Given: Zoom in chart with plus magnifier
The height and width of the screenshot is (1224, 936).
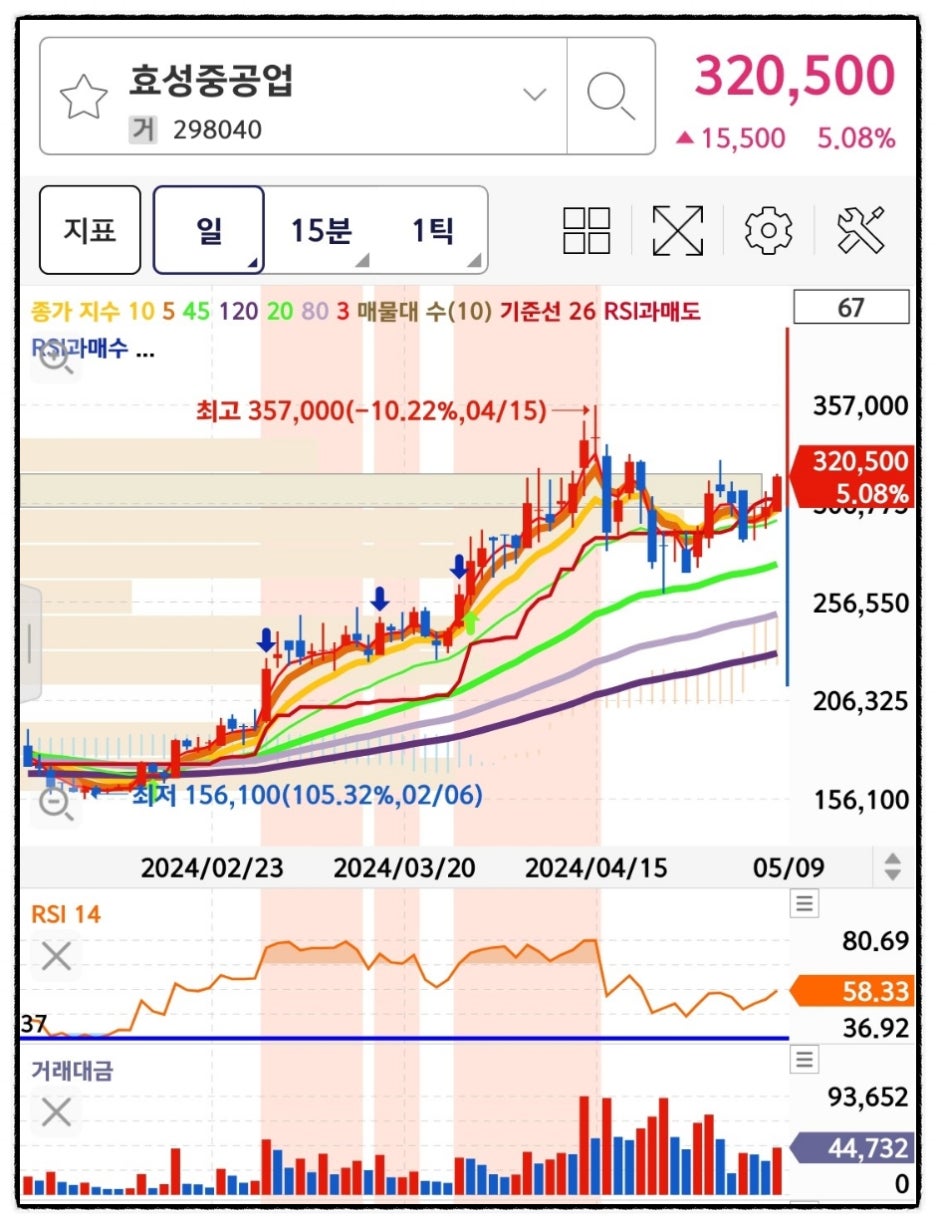Looking at the screenshot, I should pyautogui.click(x=56, y=359).
